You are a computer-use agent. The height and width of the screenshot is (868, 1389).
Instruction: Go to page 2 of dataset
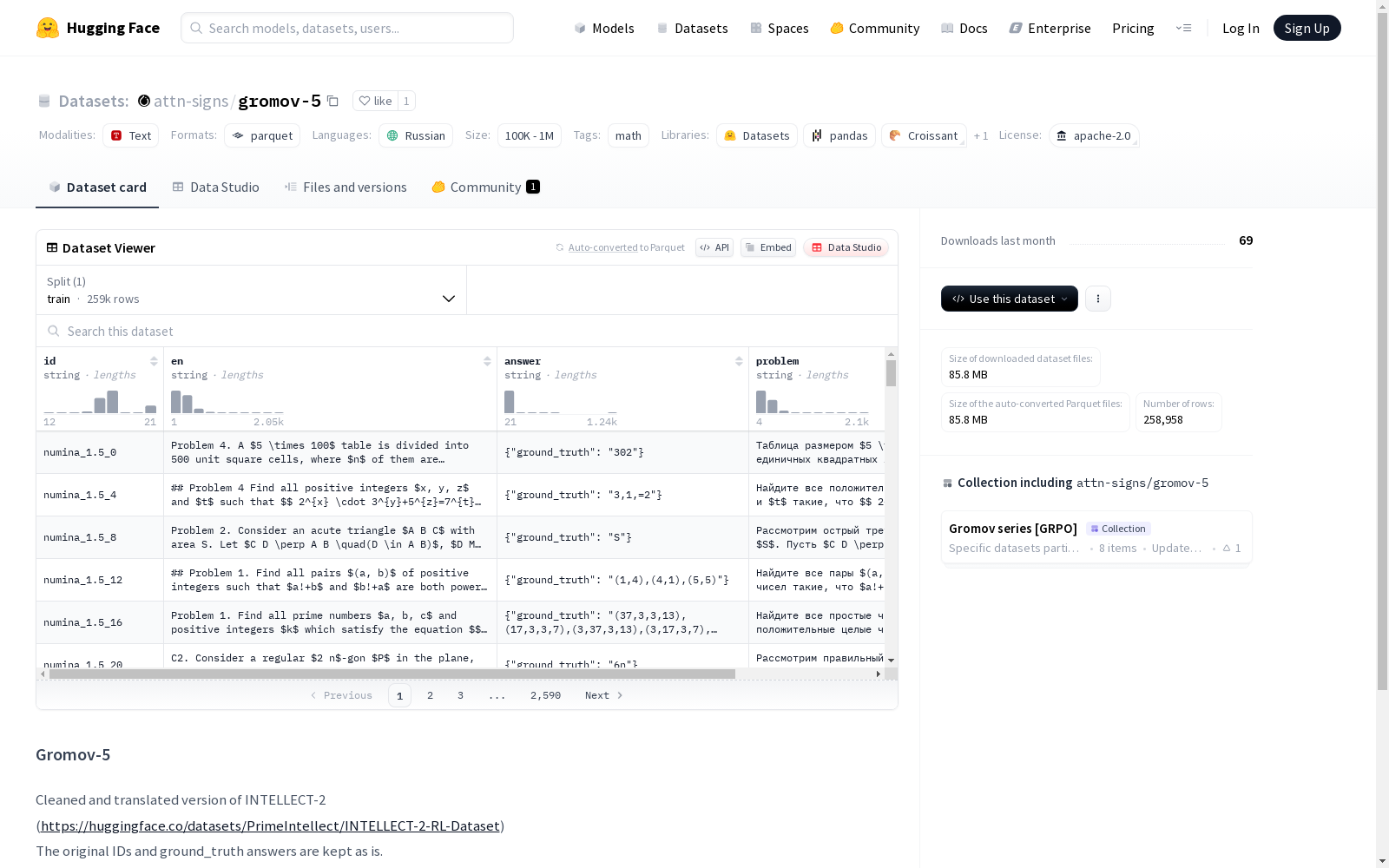[x=430, y=695]
